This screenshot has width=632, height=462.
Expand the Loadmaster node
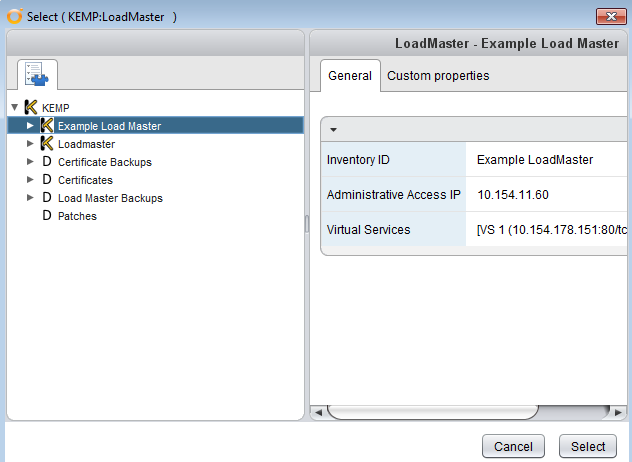(30, 143)
